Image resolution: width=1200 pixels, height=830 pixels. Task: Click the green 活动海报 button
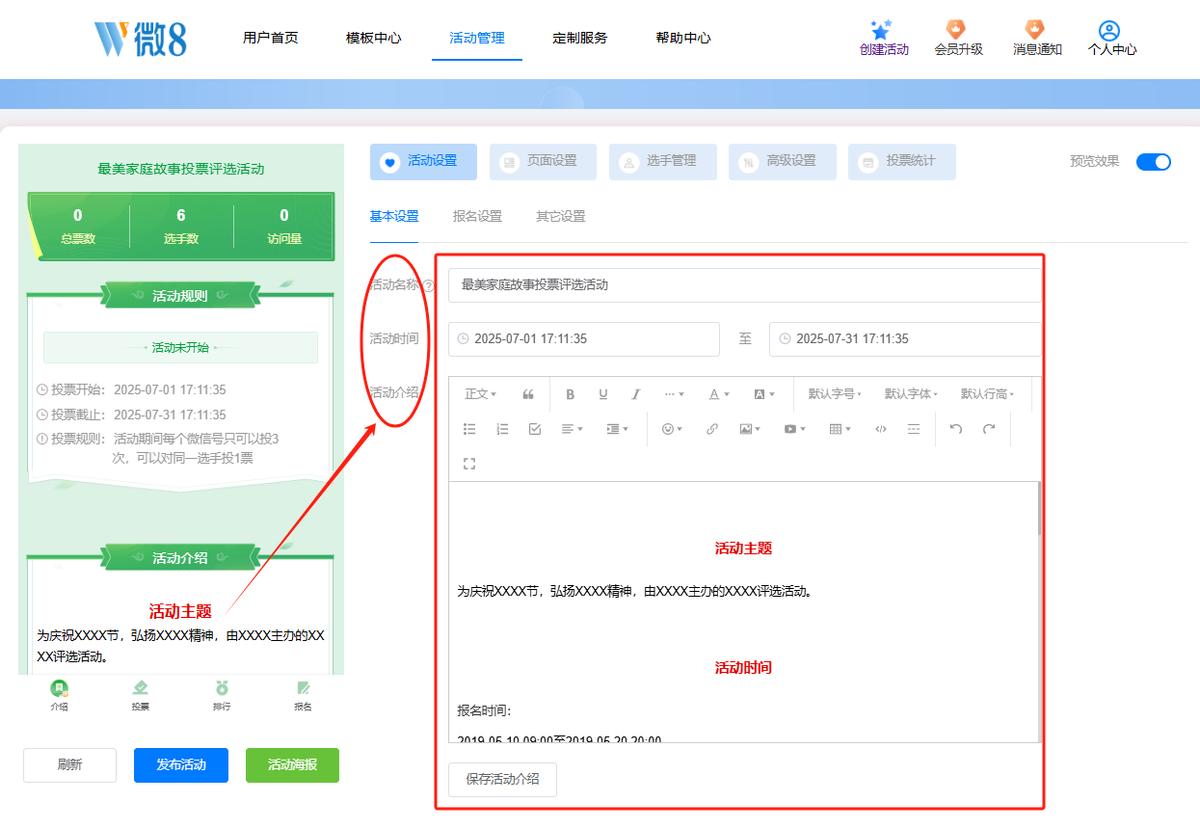click(292, 765)
